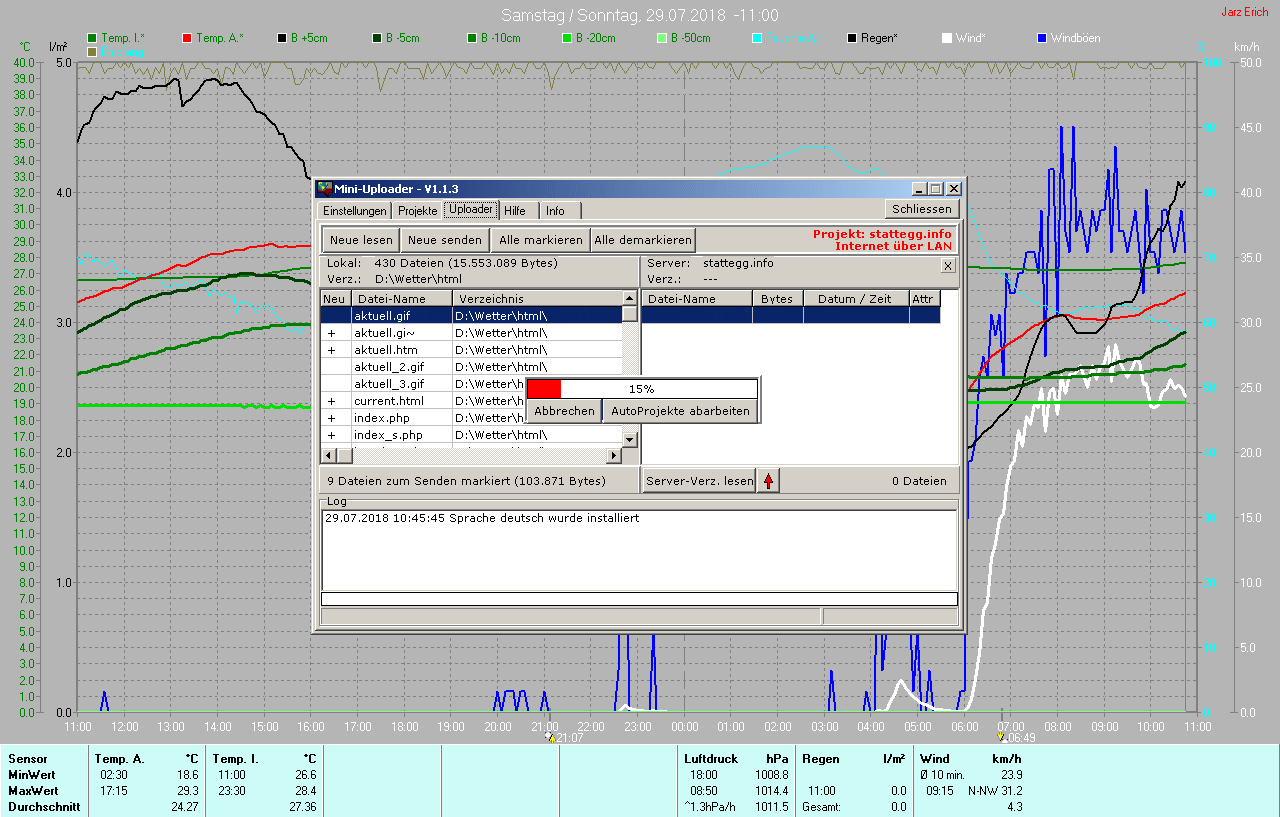Click the Mini-Uploader title bar icon
Screen dimensions: 1280x817
324,189
